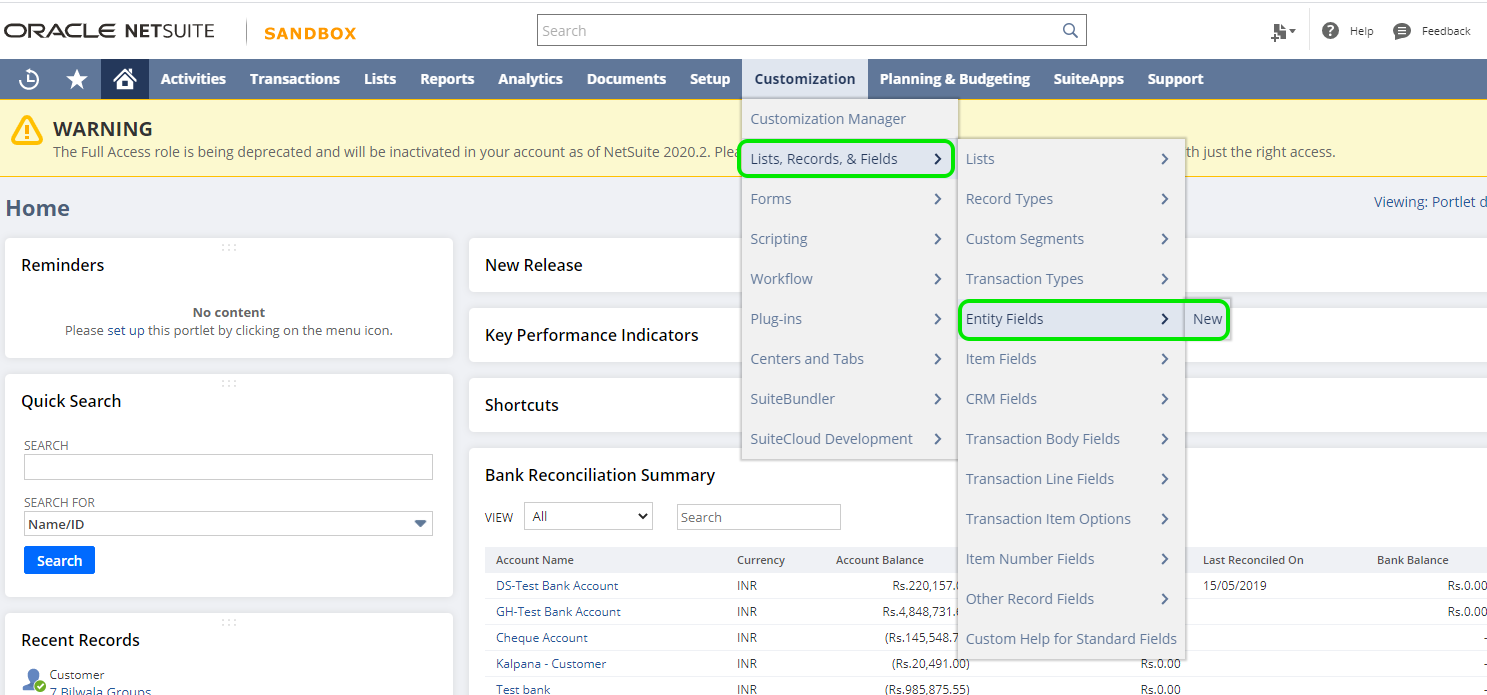Open GH-Test Bank Account link

(x=558, y=612)
